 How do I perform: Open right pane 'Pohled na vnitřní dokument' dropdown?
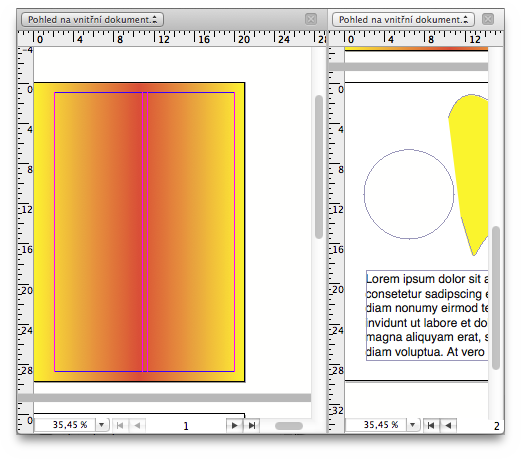pyautogui.click(x=403, y=20)
